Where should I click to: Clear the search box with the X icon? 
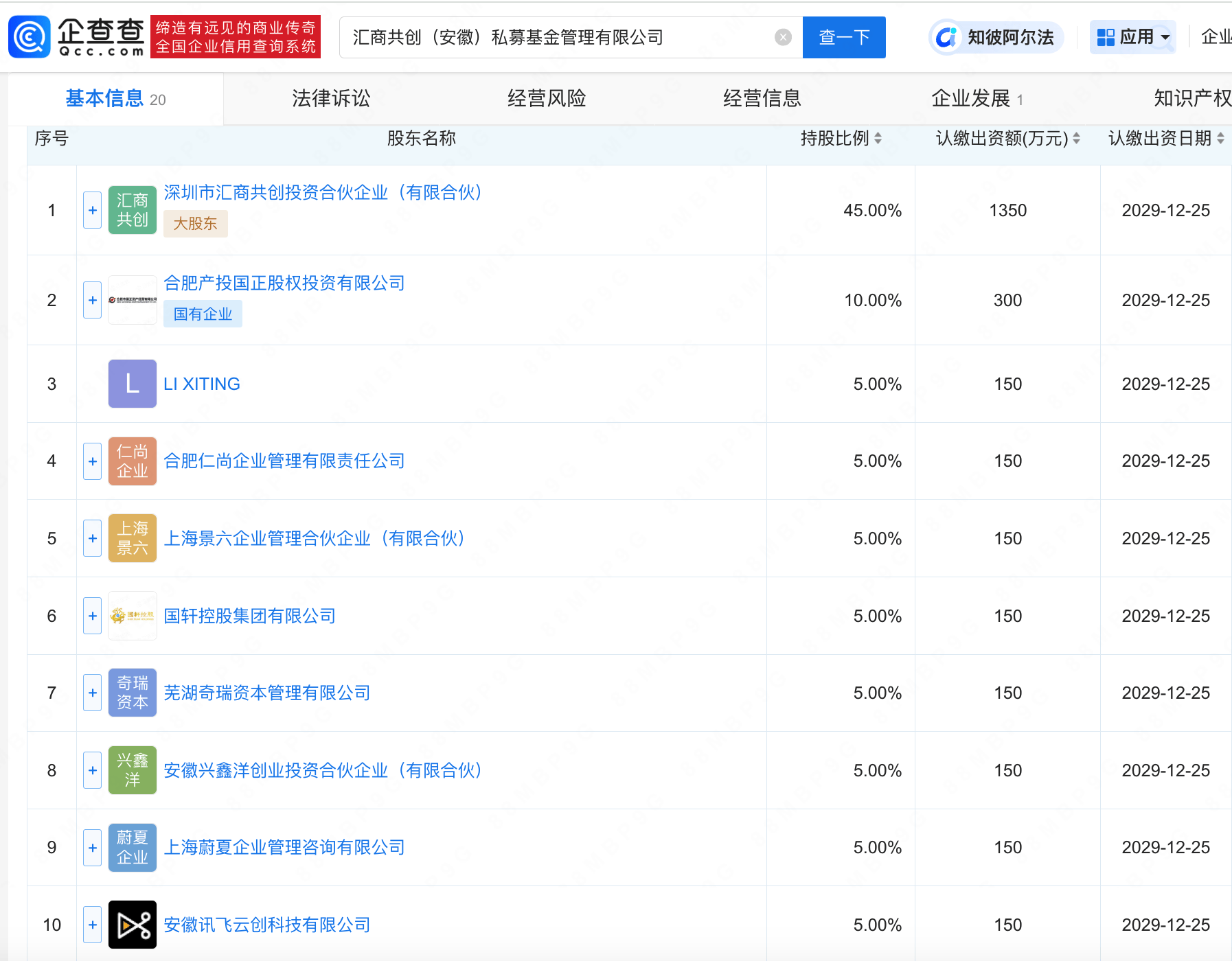[x=783, y=37]
